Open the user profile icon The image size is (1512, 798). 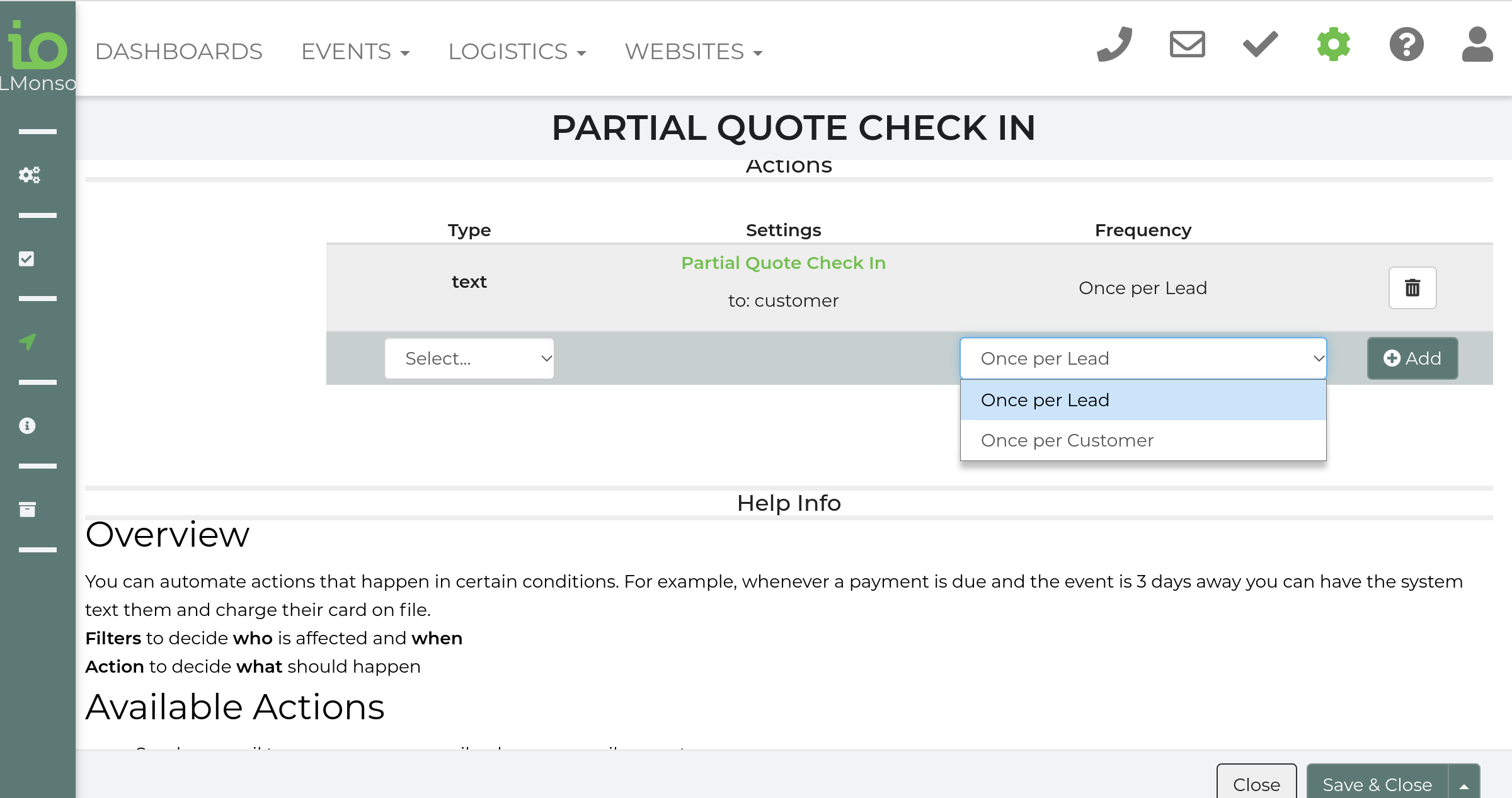click(x=1477, y=45)
